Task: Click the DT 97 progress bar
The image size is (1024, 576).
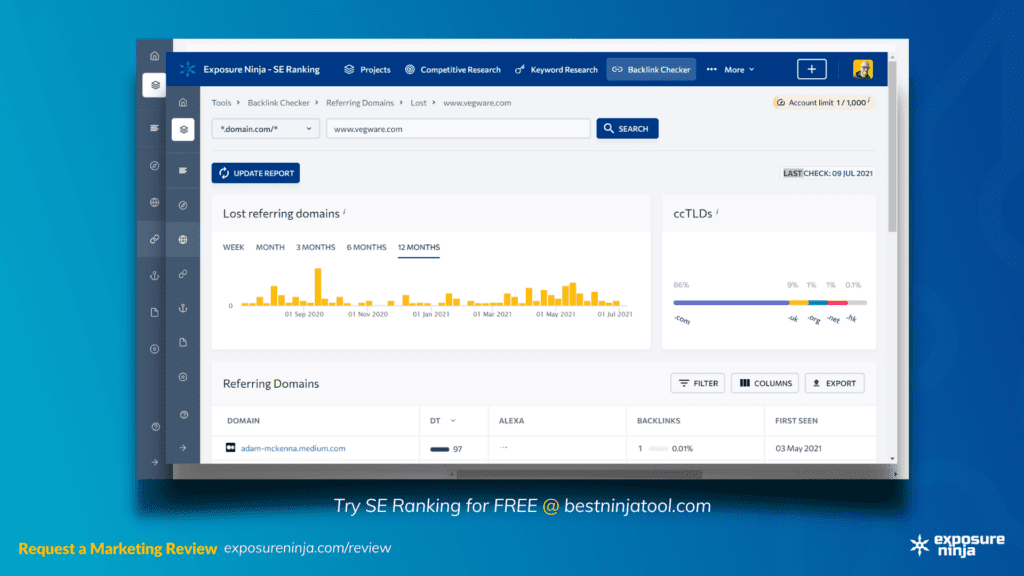Action: click(440, 449)
